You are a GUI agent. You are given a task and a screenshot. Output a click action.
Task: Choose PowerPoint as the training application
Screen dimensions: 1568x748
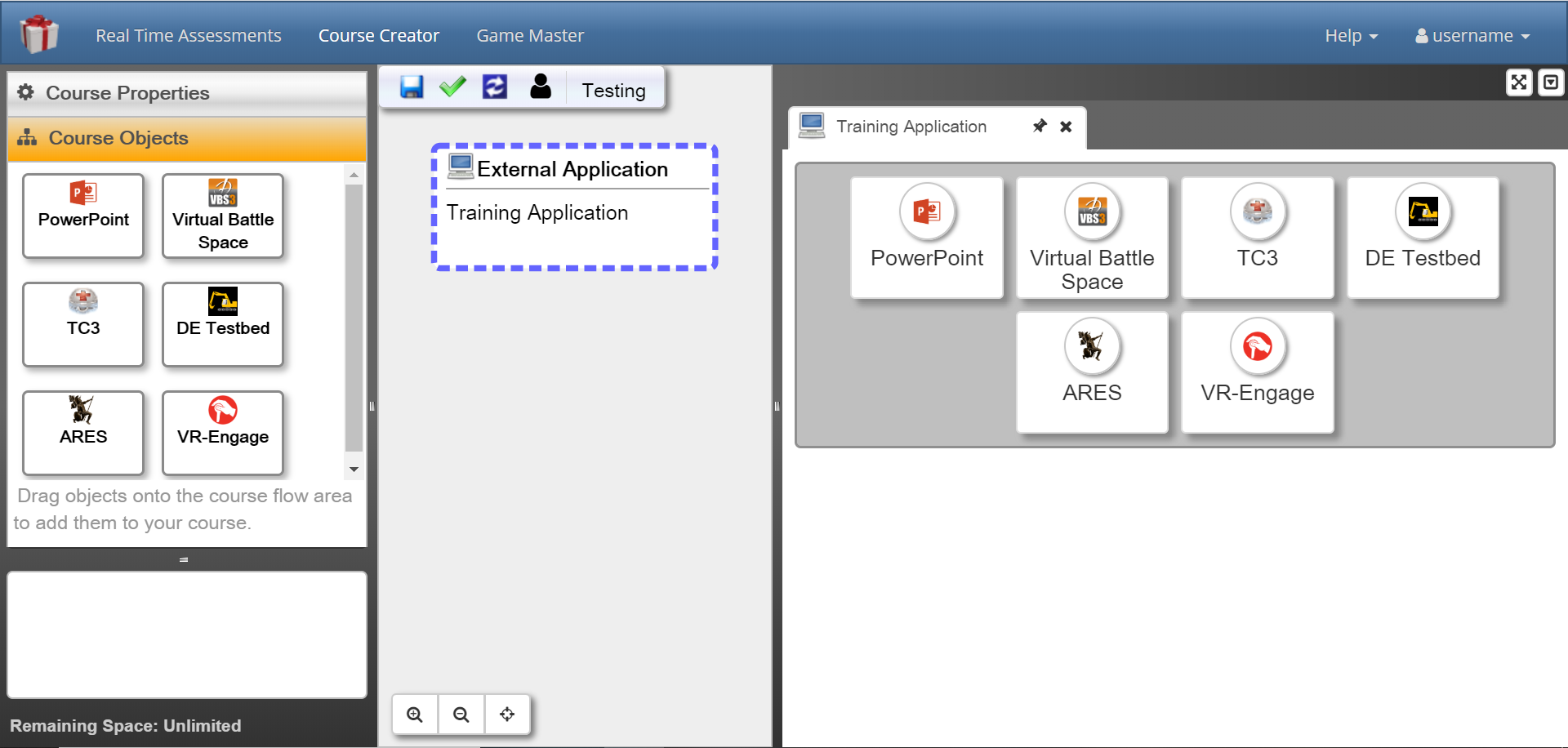pos(927,238)
